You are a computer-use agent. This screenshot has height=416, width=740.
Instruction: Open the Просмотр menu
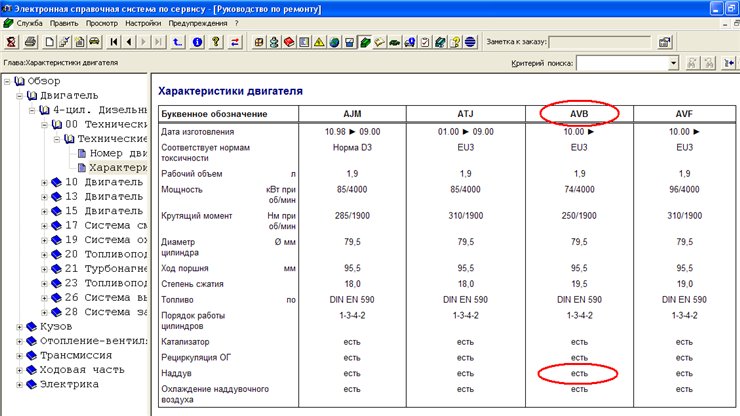tap(101, 23)
